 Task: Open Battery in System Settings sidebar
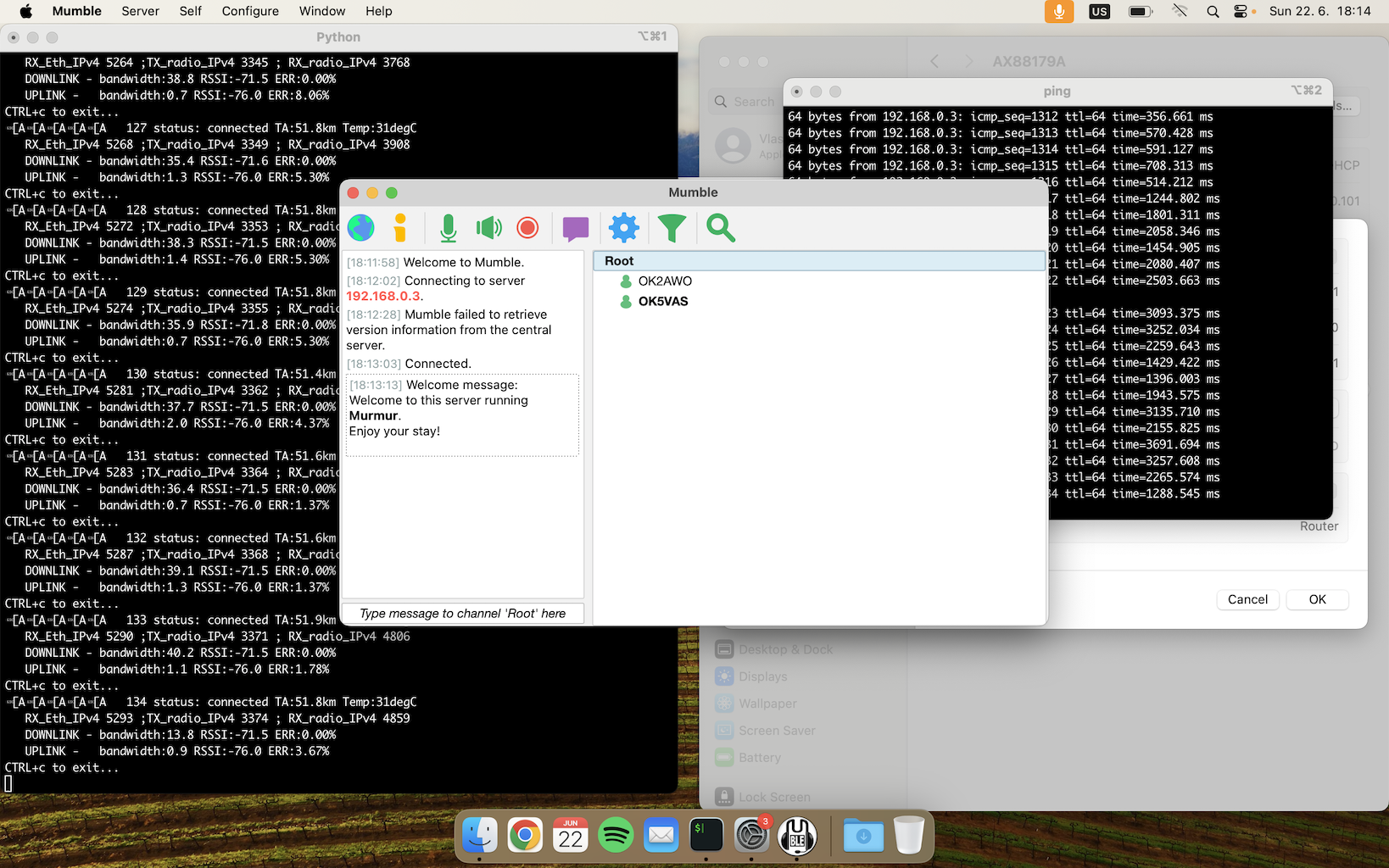748,758
